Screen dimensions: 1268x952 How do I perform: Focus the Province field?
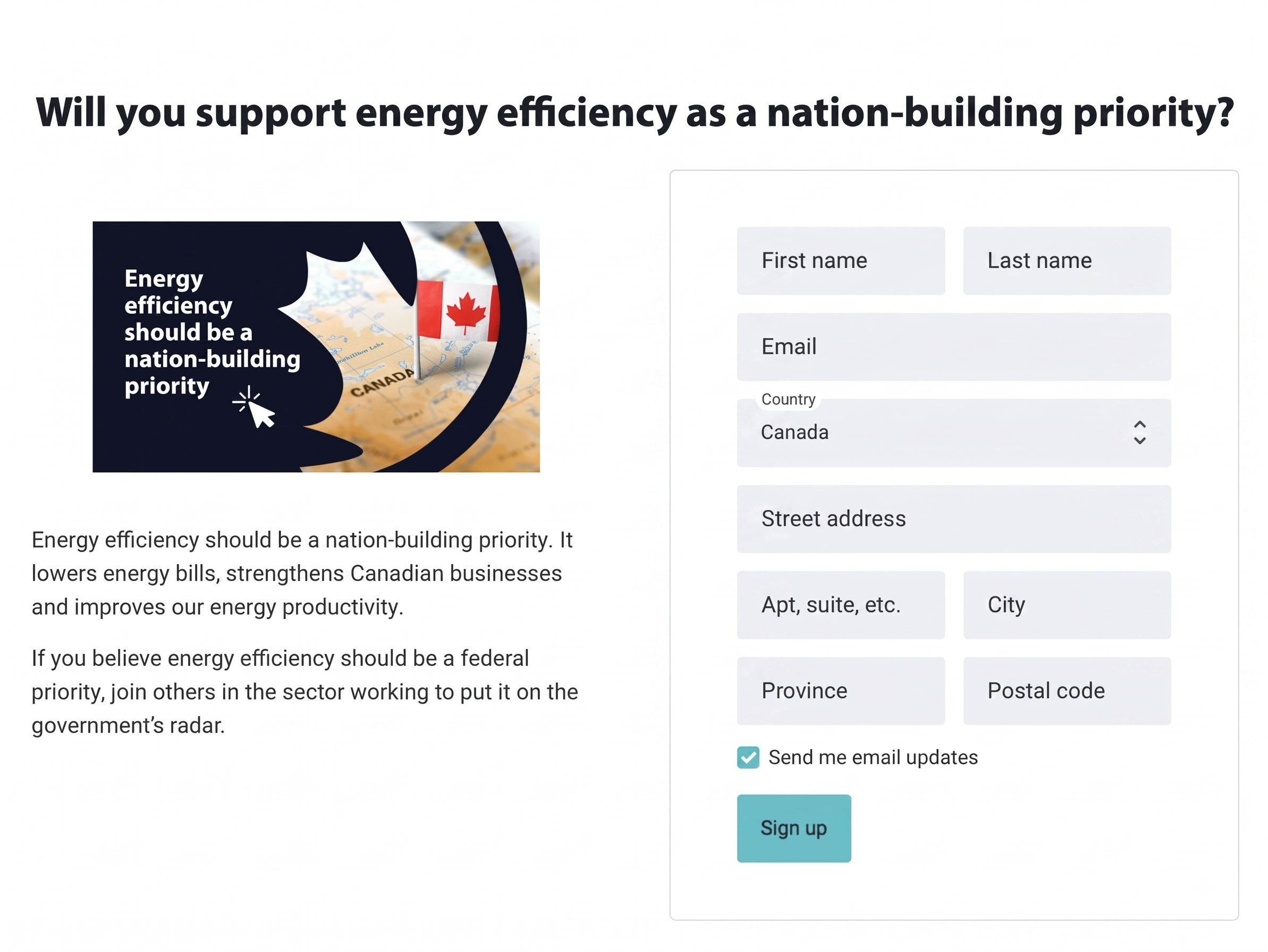841,691
